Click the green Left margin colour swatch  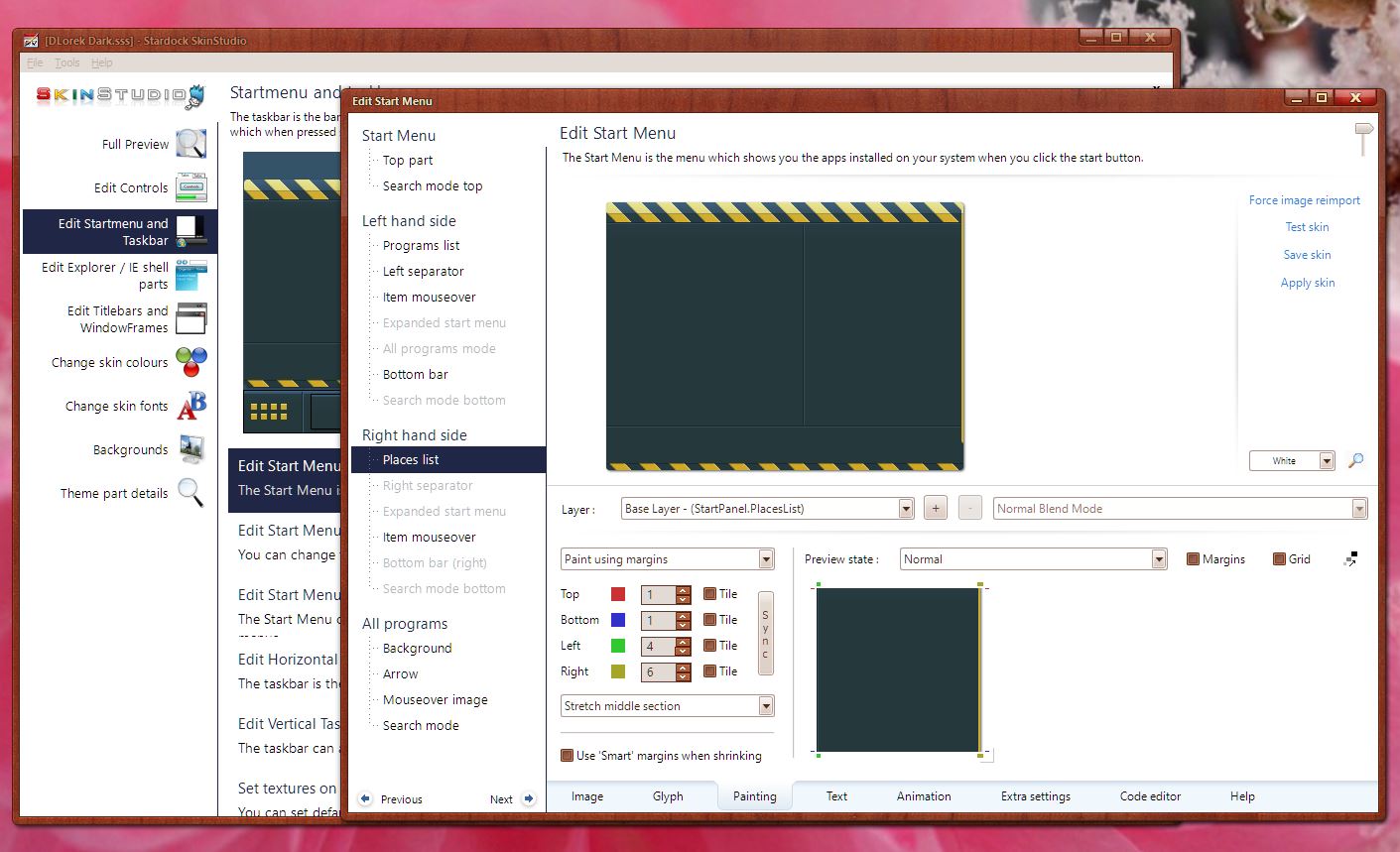(x=618, y=646)
